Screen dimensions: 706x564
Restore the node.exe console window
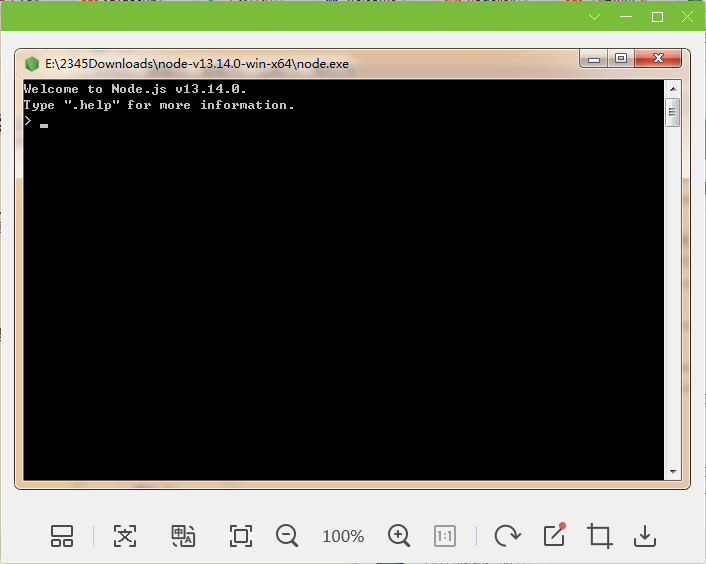[x=621, y=59]
